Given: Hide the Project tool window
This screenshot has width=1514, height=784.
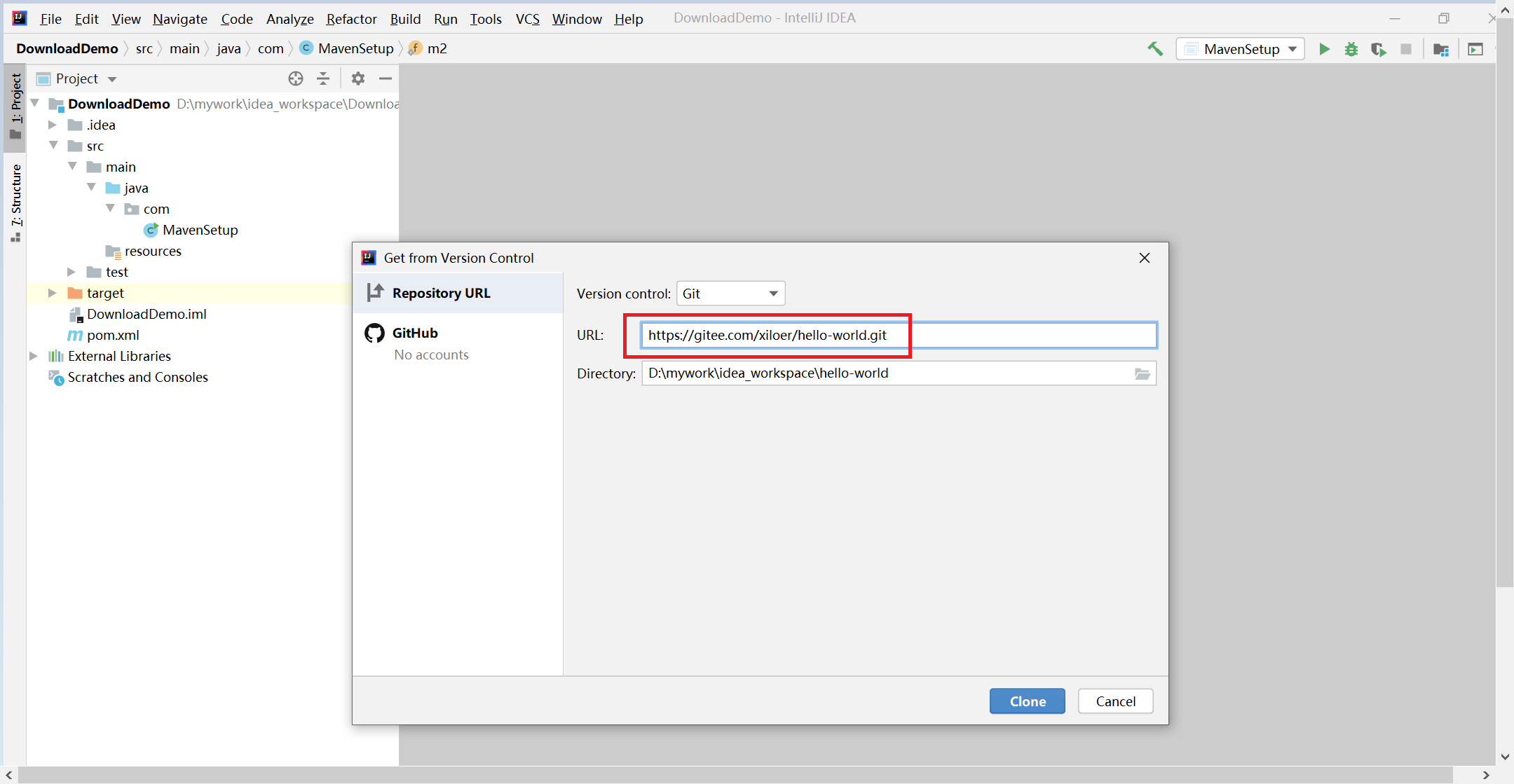Looking at the screenshot, I should click(386, 78).
